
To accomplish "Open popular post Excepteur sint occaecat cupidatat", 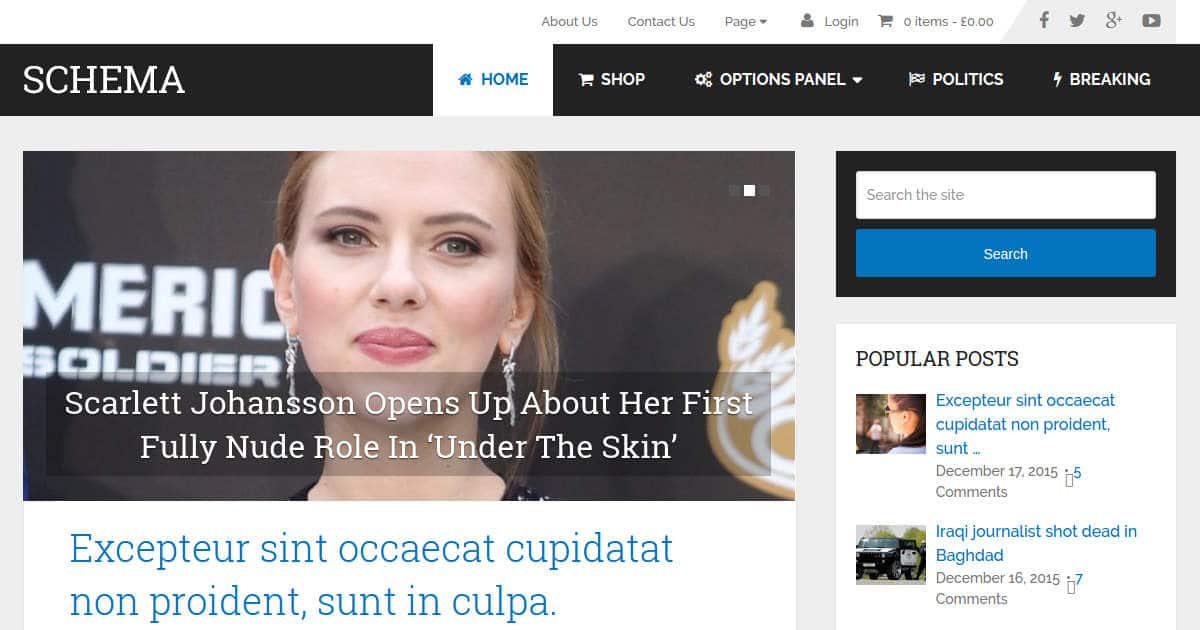I will tap(1025, 424).
